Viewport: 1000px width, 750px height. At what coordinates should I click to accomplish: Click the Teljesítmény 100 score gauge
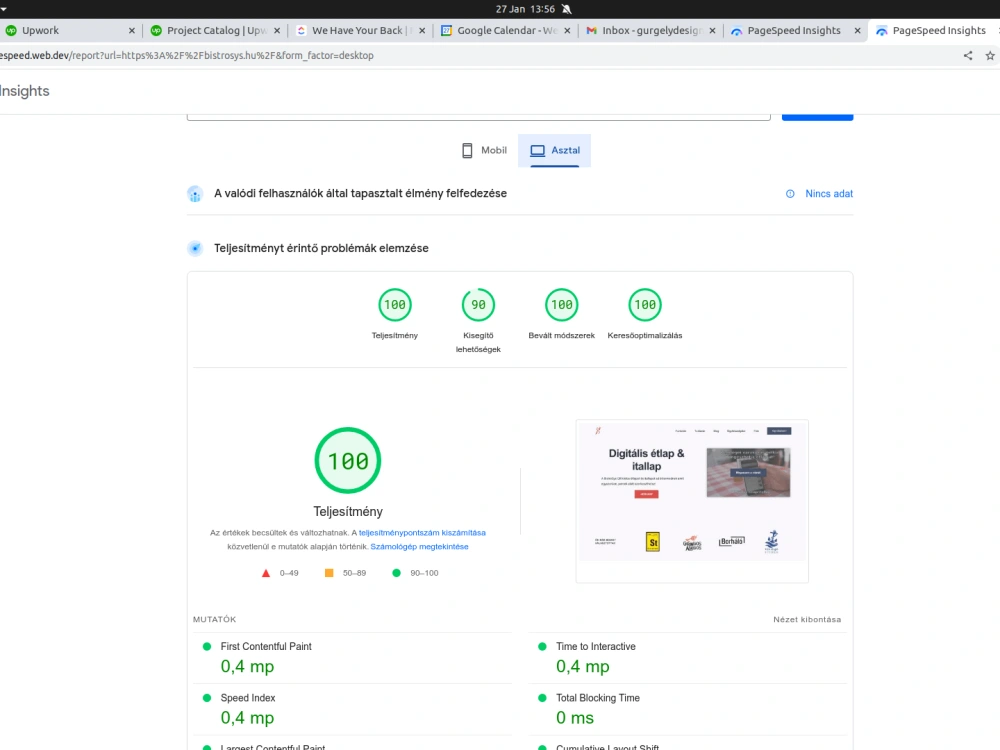click(x=394, y=304)
